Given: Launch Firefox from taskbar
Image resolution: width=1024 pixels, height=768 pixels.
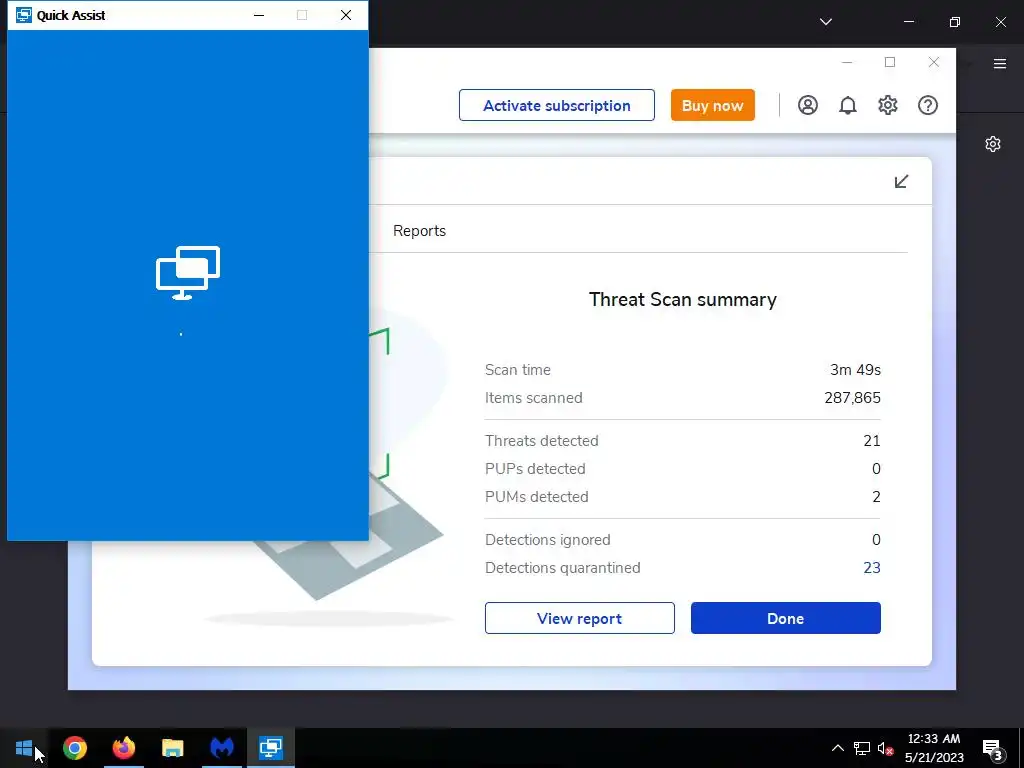Looking at the screenshot, I should point(123,748).
